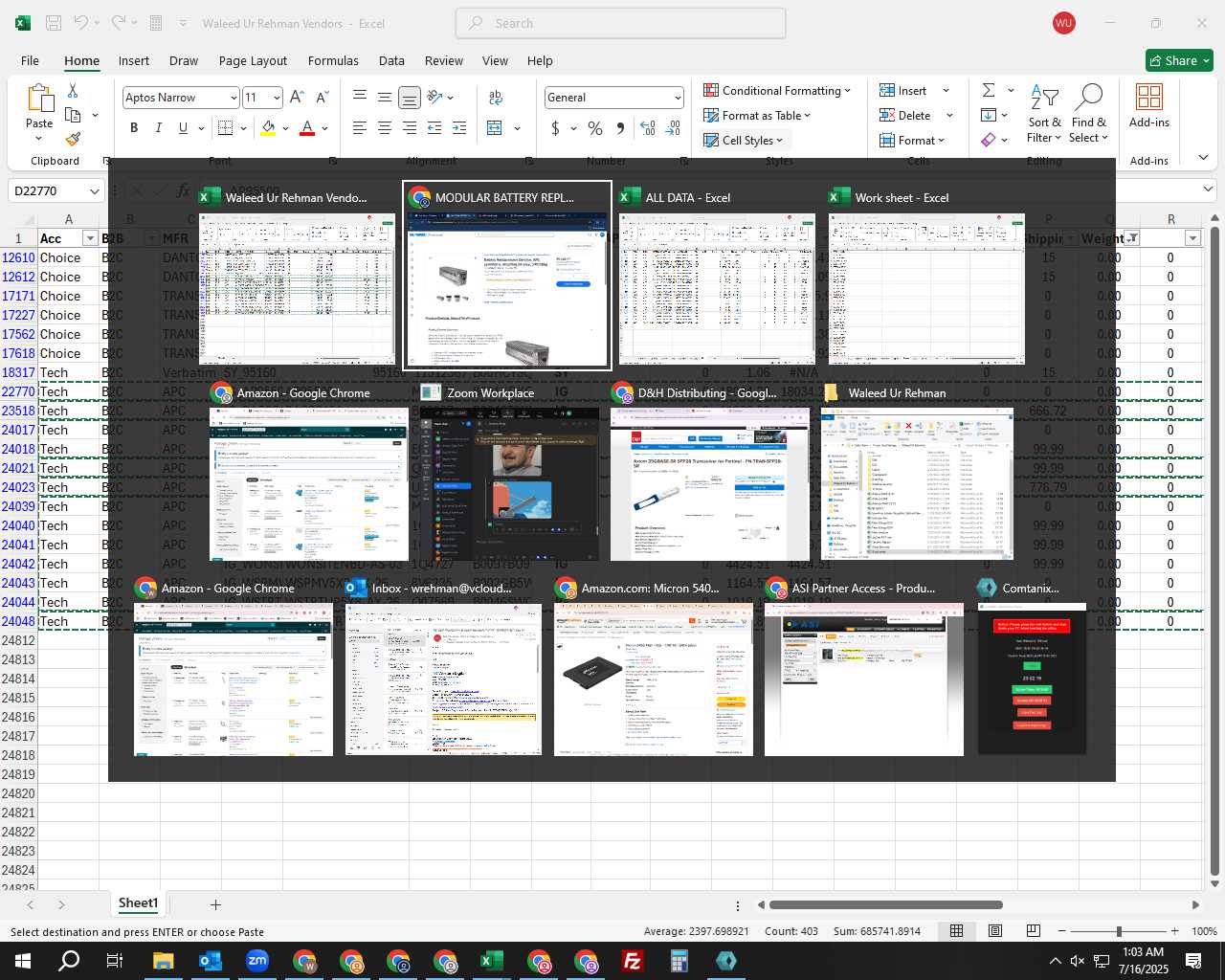
Task: Toggle Middle Align for cells
Action: [385, 98]
